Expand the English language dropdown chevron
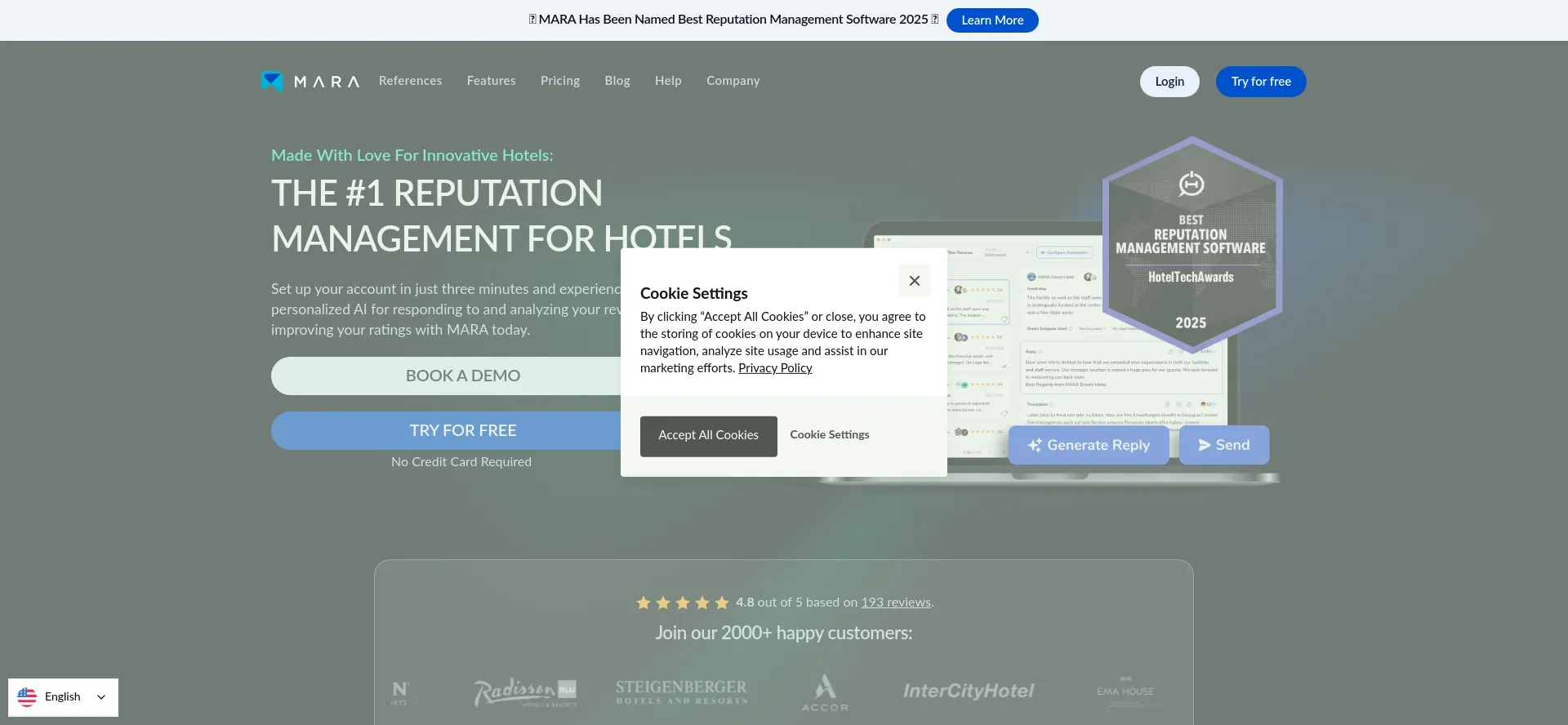Screen dimensions: 1568x725 click(101, 697)
